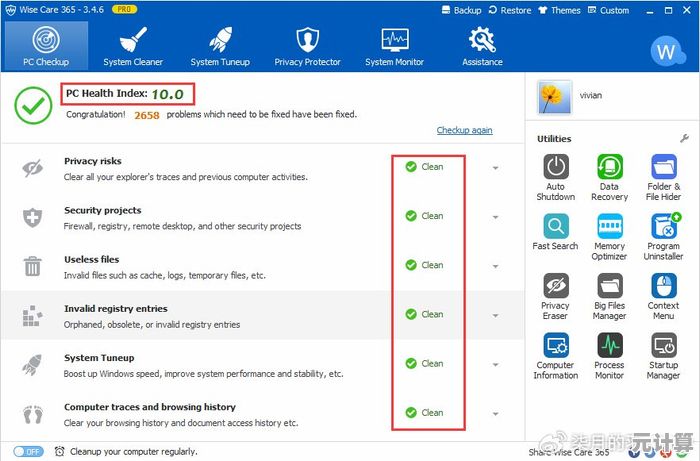
Task: Open the Program Uninstaller utility
Action: (663, 237)
